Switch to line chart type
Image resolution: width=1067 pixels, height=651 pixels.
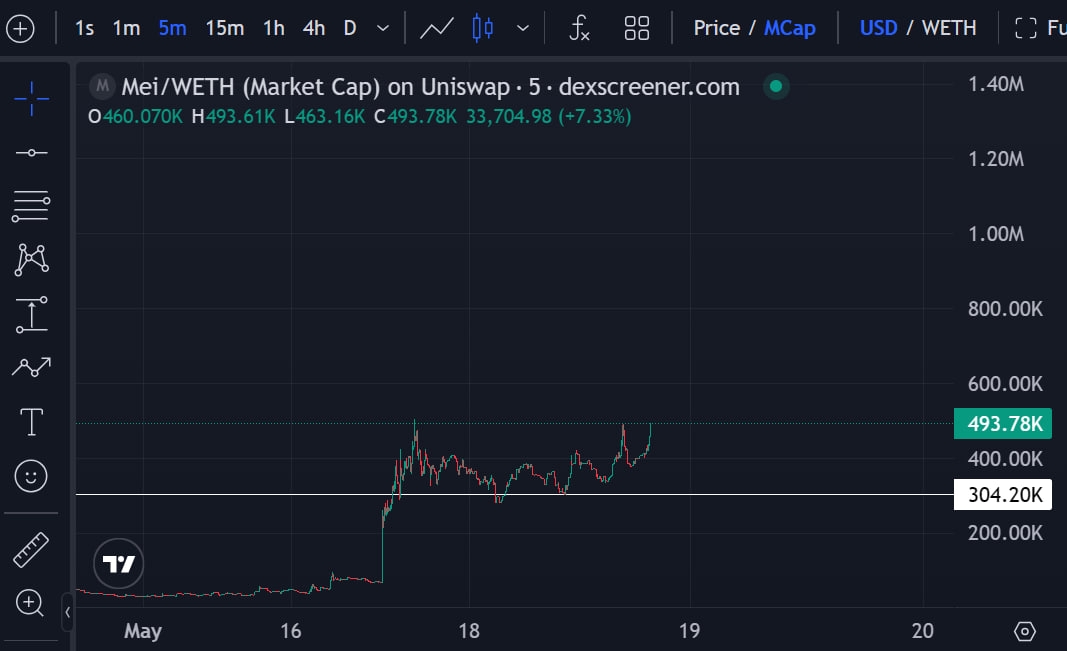(436, 29)
